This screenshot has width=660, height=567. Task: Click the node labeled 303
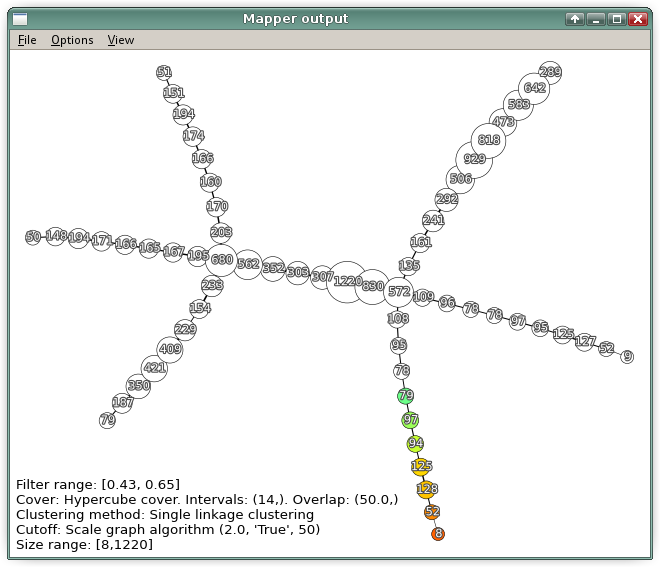coord(298,273)
